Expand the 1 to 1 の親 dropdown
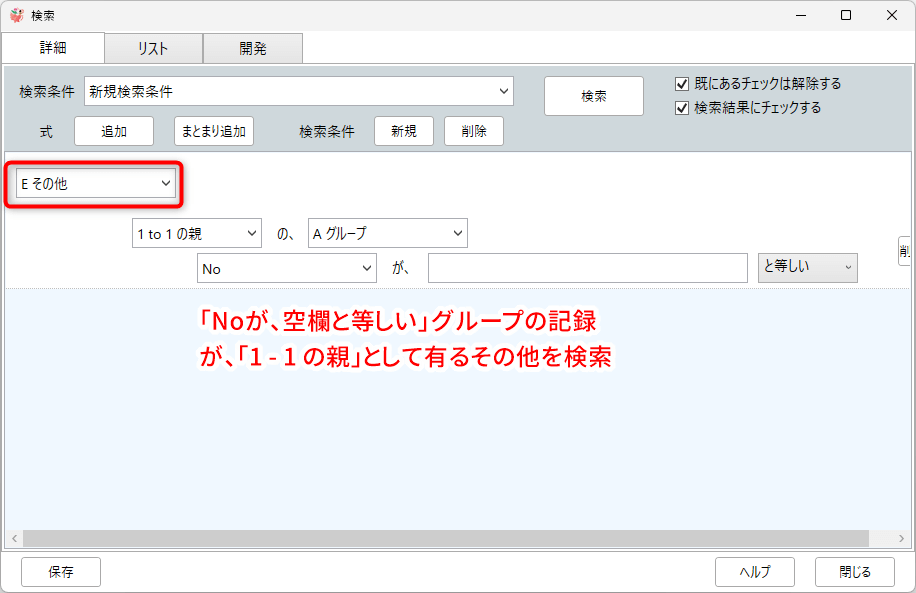Image resolution: width=916 pixels, height=593 pixels. coord(197,234)
